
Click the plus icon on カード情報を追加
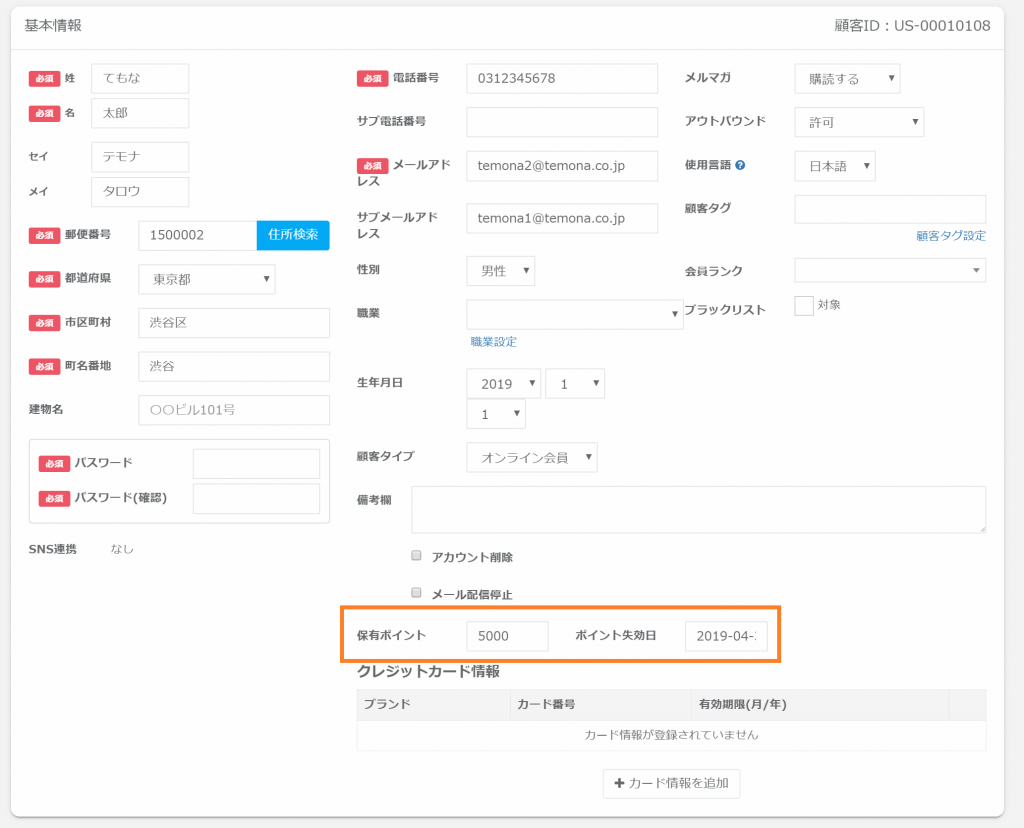click(619, 783)
